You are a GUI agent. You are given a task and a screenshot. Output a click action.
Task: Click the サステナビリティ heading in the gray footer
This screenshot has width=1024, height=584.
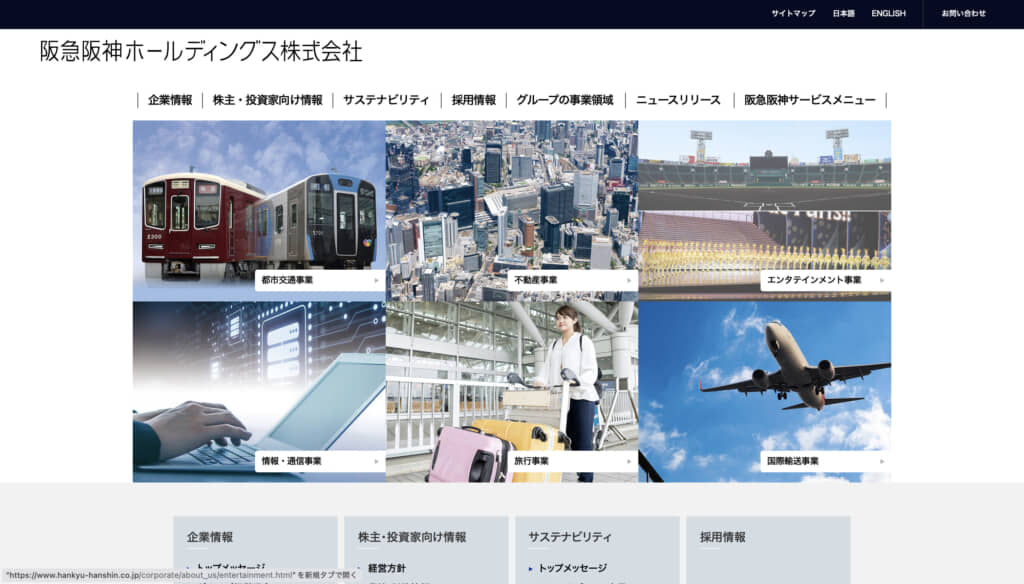[x=569, y=537]
